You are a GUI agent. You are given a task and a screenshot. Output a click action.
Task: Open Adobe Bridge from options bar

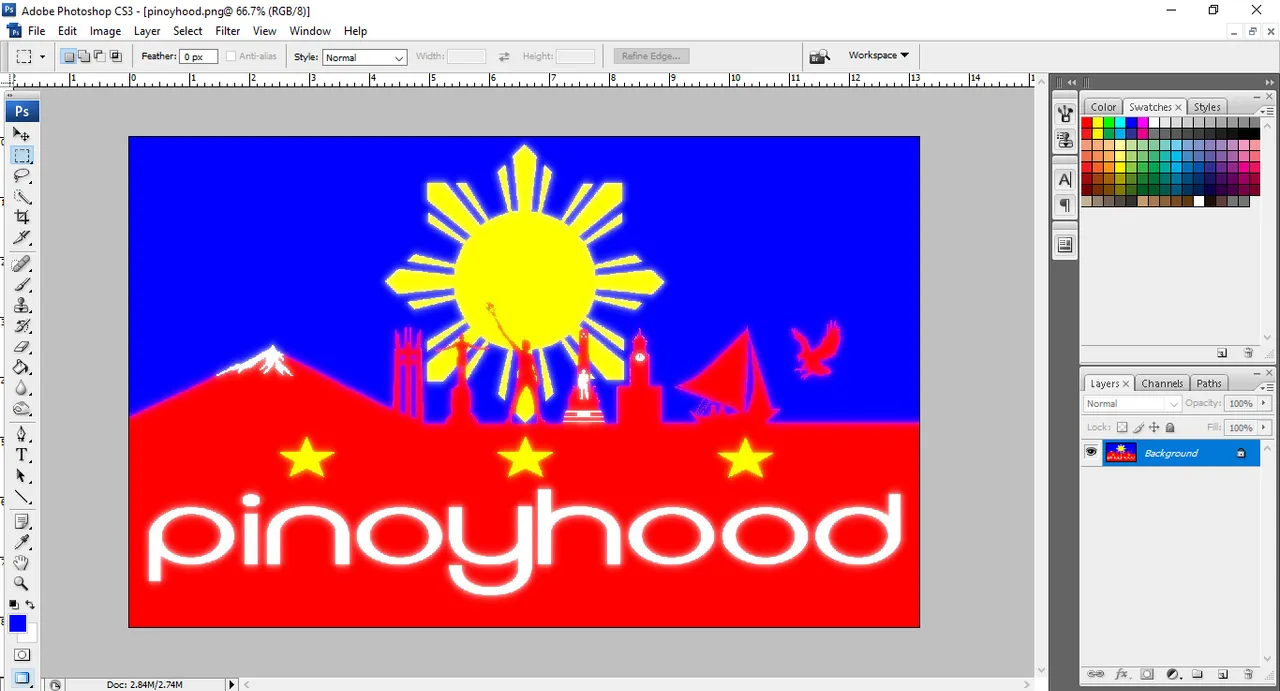pyautogui.click(x=820, y=56)
